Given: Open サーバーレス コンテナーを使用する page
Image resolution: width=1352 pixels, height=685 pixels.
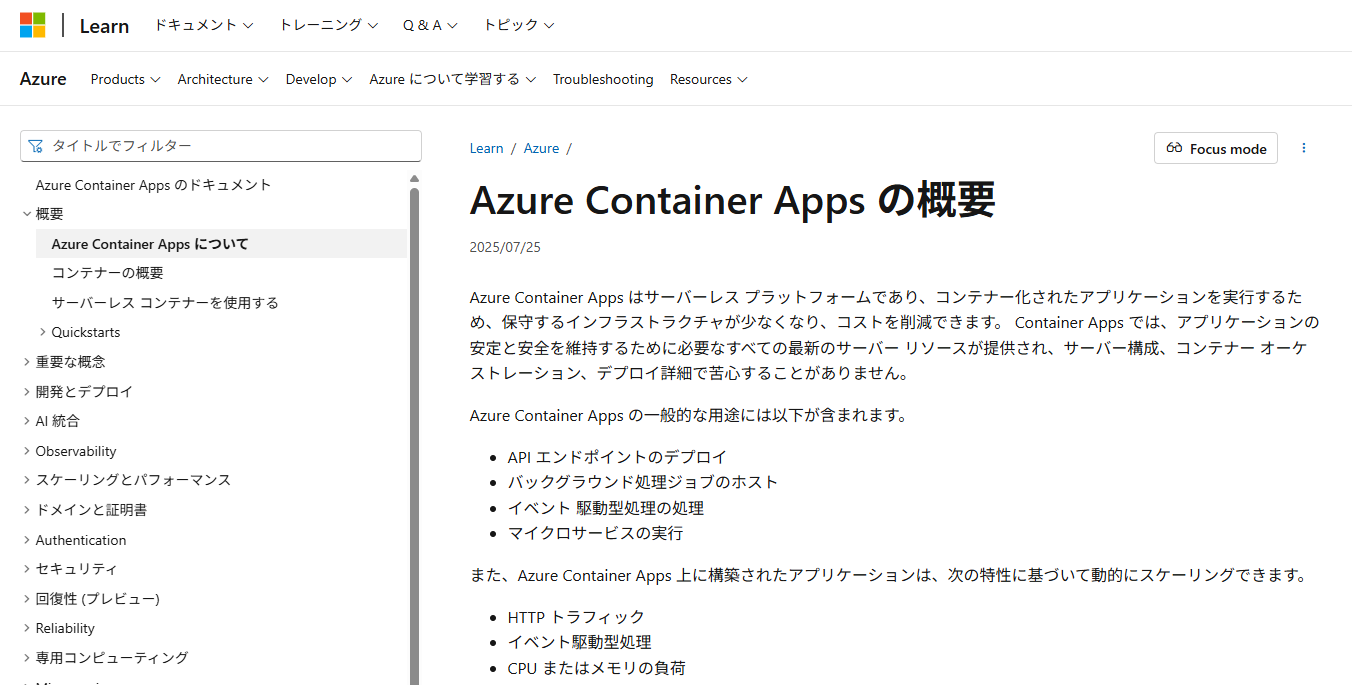Looking at the screenshot, I should pyautogui.click(x=165, y=302).
